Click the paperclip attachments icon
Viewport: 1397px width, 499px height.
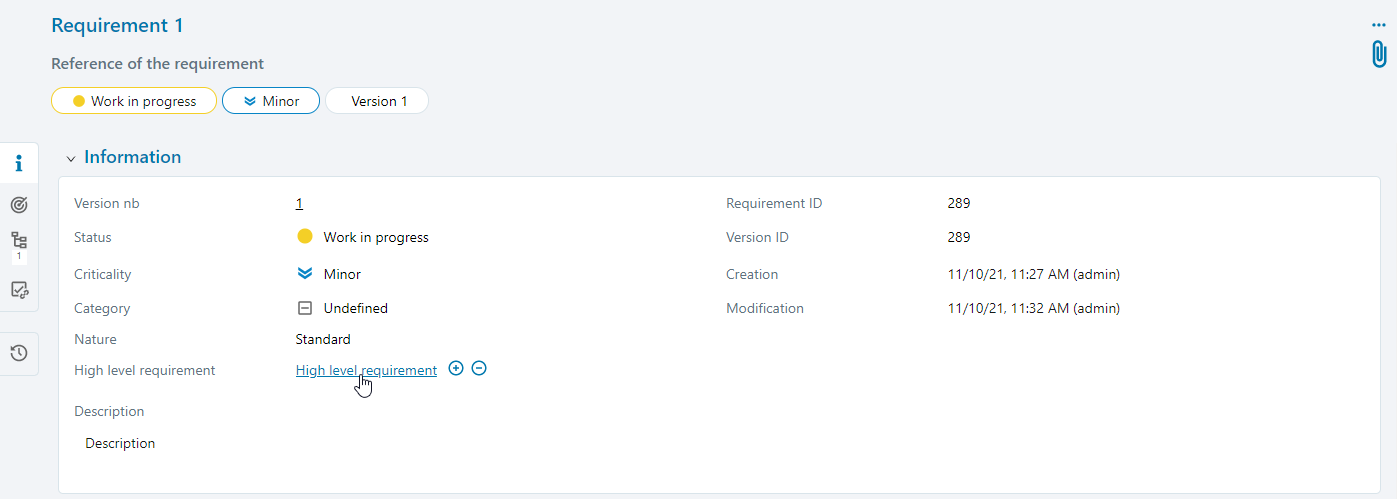click(x=1379, y=54)
